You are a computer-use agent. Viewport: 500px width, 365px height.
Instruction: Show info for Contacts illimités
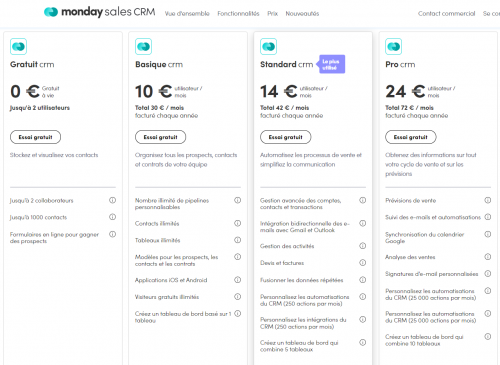238,223
